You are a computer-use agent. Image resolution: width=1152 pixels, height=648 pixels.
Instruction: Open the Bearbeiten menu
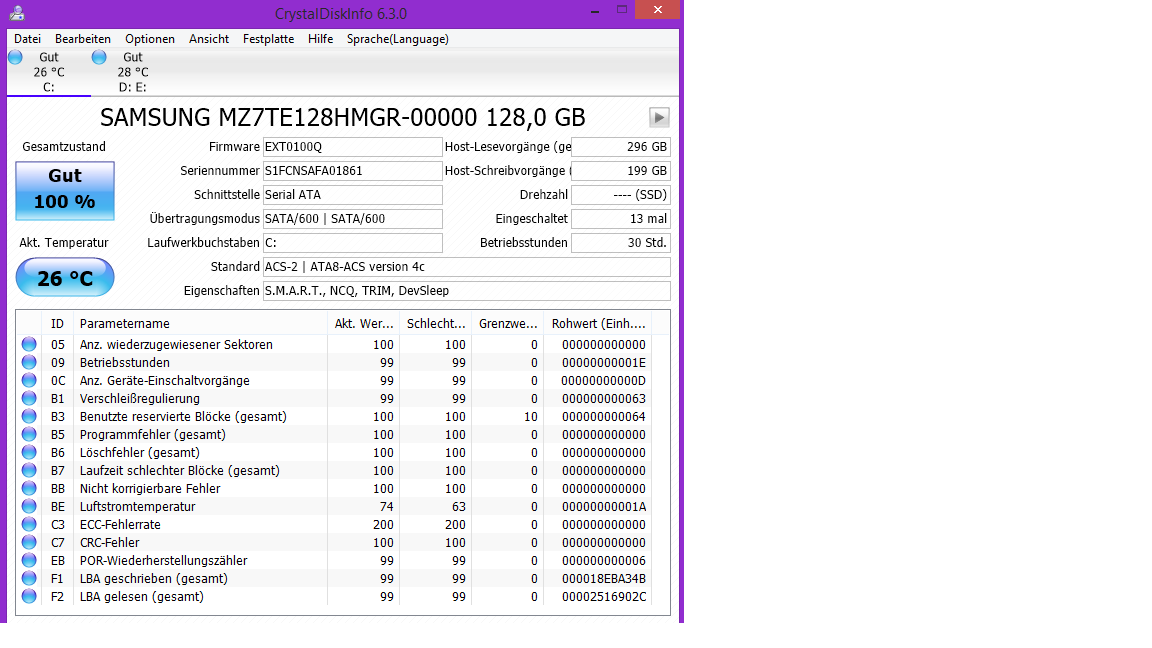coord(83,39)
